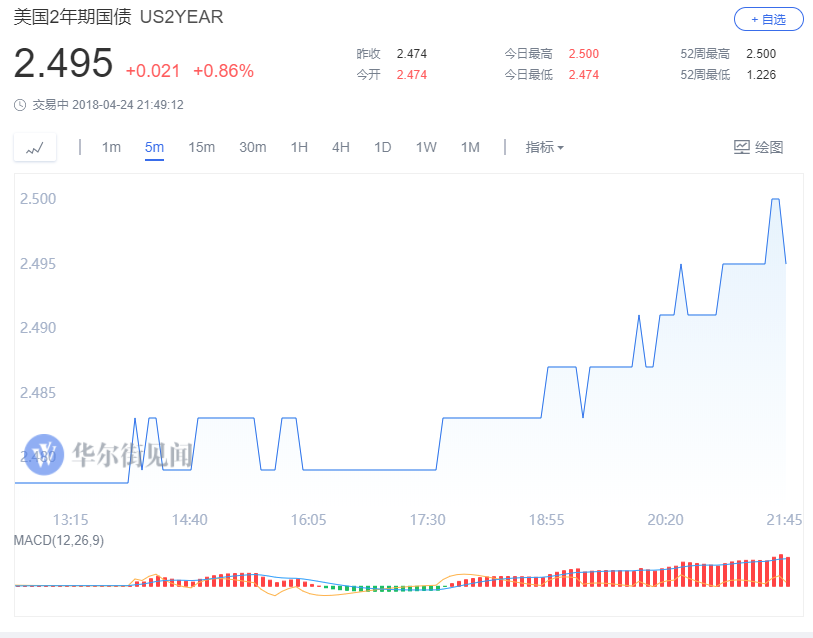Viewport: 813px width, 638px height.
Task: Click the MACD(12,26,9) indicator label
Action: click(x=59, y=540)
